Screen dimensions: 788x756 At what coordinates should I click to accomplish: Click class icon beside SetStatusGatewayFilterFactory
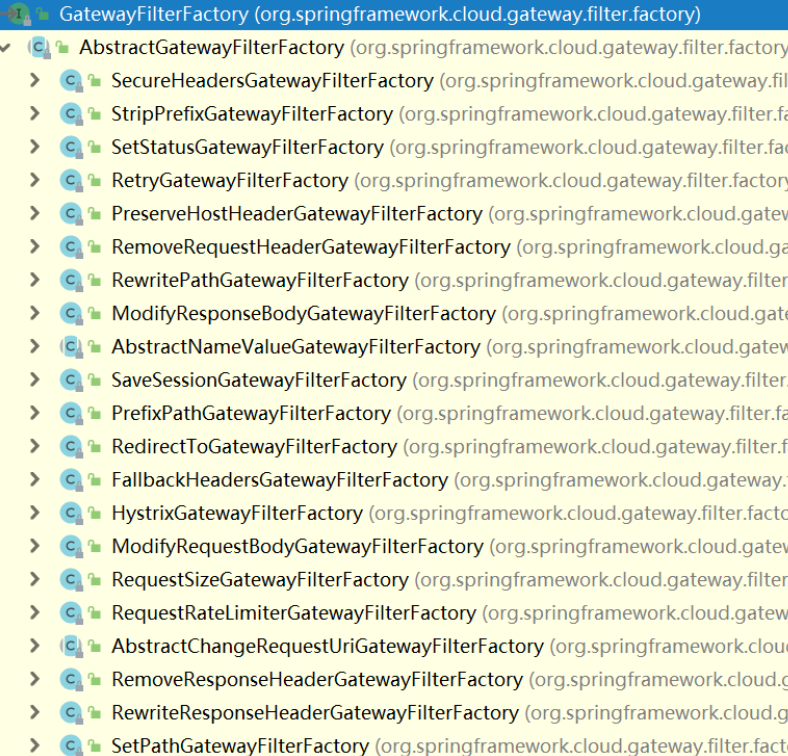(71, 147)
